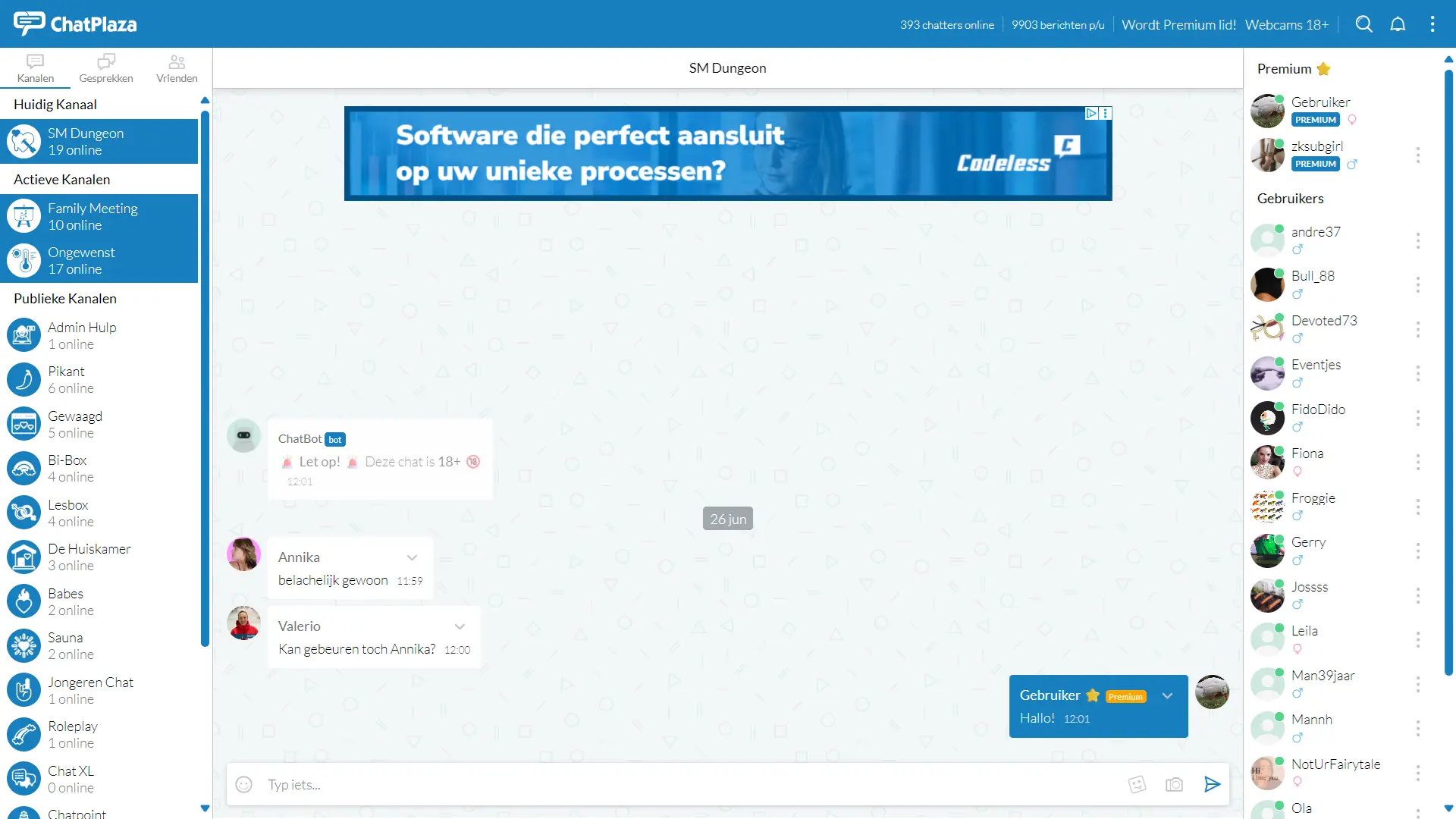Image resolution: width=1456 pixels, height=819 pixels.
Task: Open three-dot options for user andre37
Action: pos(1417,241)
